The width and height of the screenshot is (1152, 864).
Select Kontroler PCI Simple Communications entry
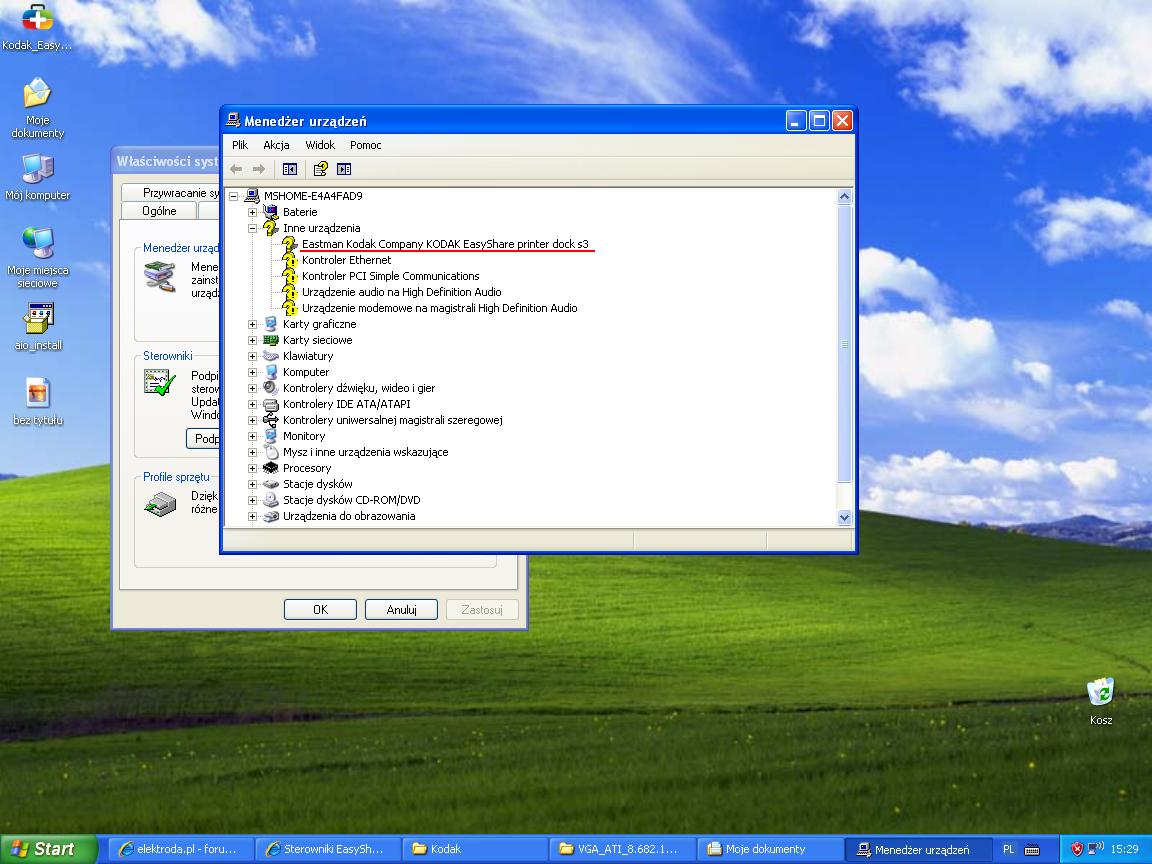tap(390, 276)
